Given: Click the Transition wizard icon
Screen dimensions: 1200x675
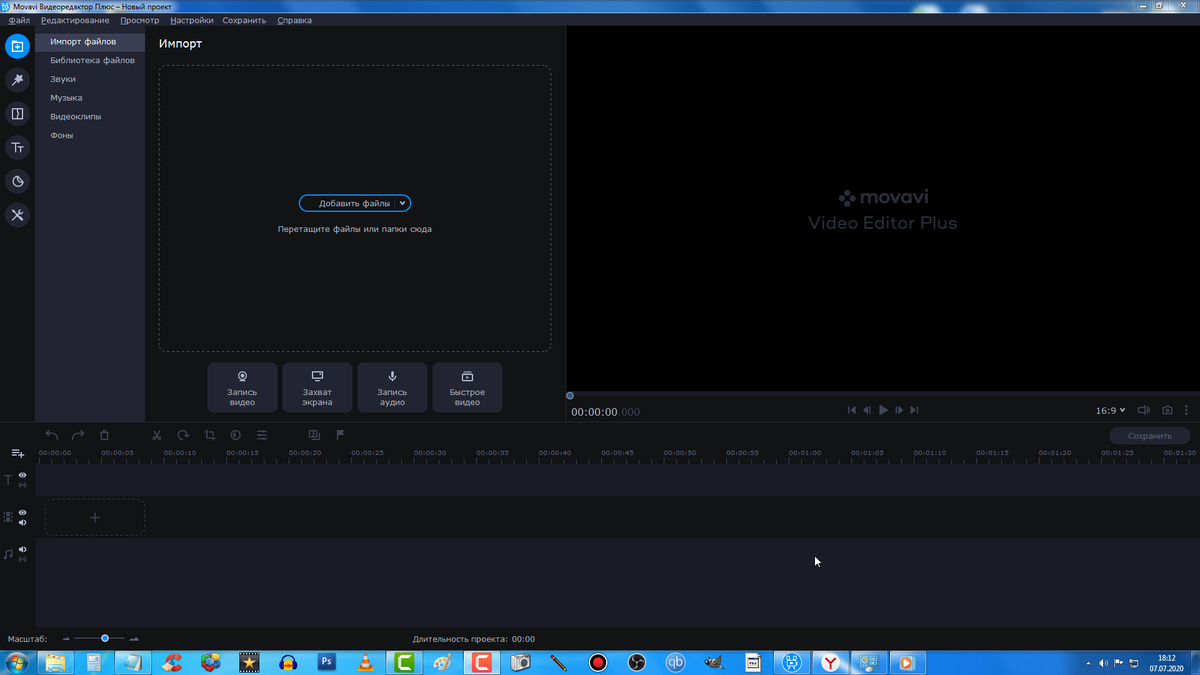Looking at the screenshot, I should (x=314, y=435).
